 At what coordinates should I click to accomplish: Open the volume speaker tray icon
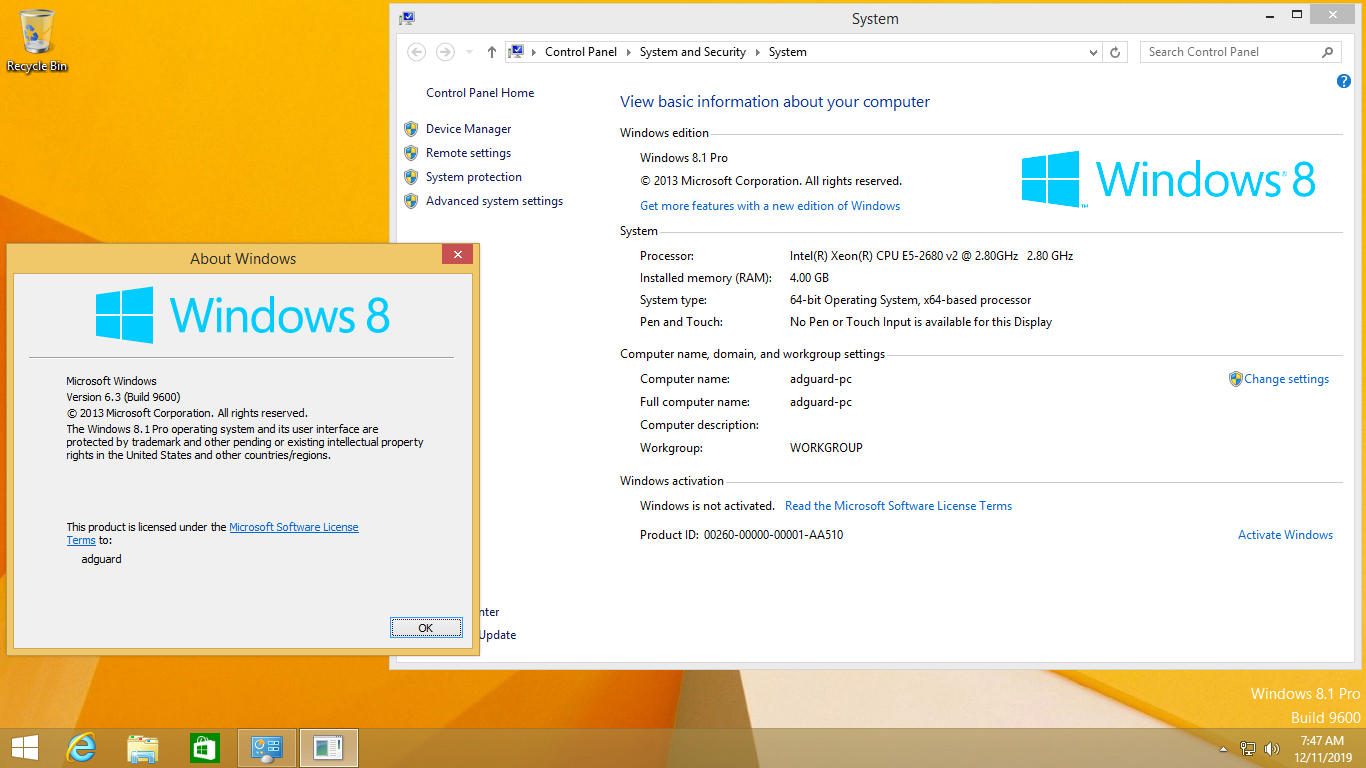[x=1272, y=748]
